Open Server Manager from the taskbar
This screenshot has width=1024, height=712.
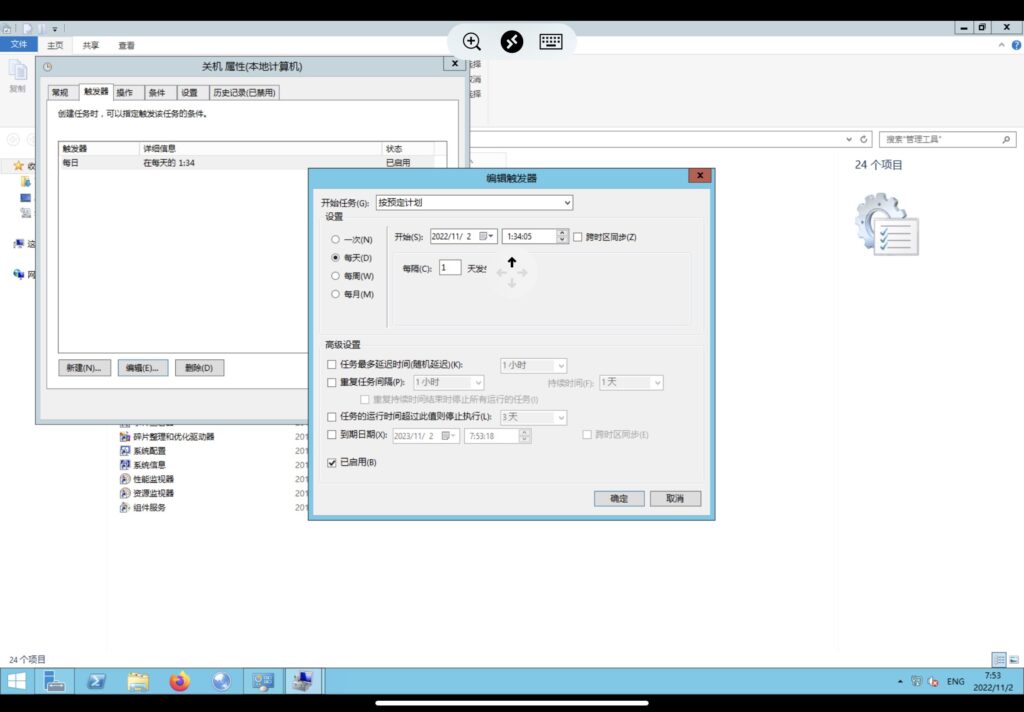(55, 682)
